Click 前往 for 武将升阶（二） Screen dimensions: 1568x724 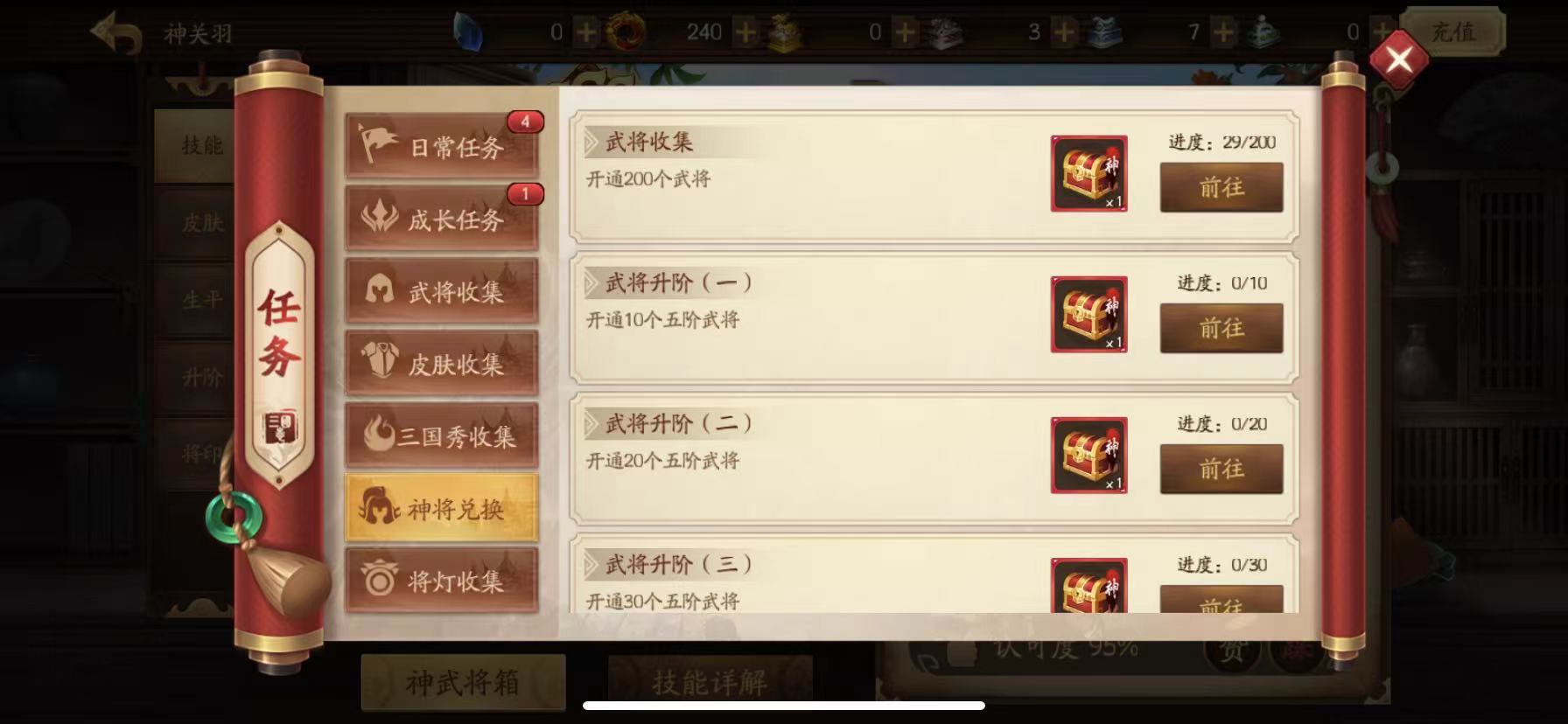pyautogui.click(x=1221, y=469)
